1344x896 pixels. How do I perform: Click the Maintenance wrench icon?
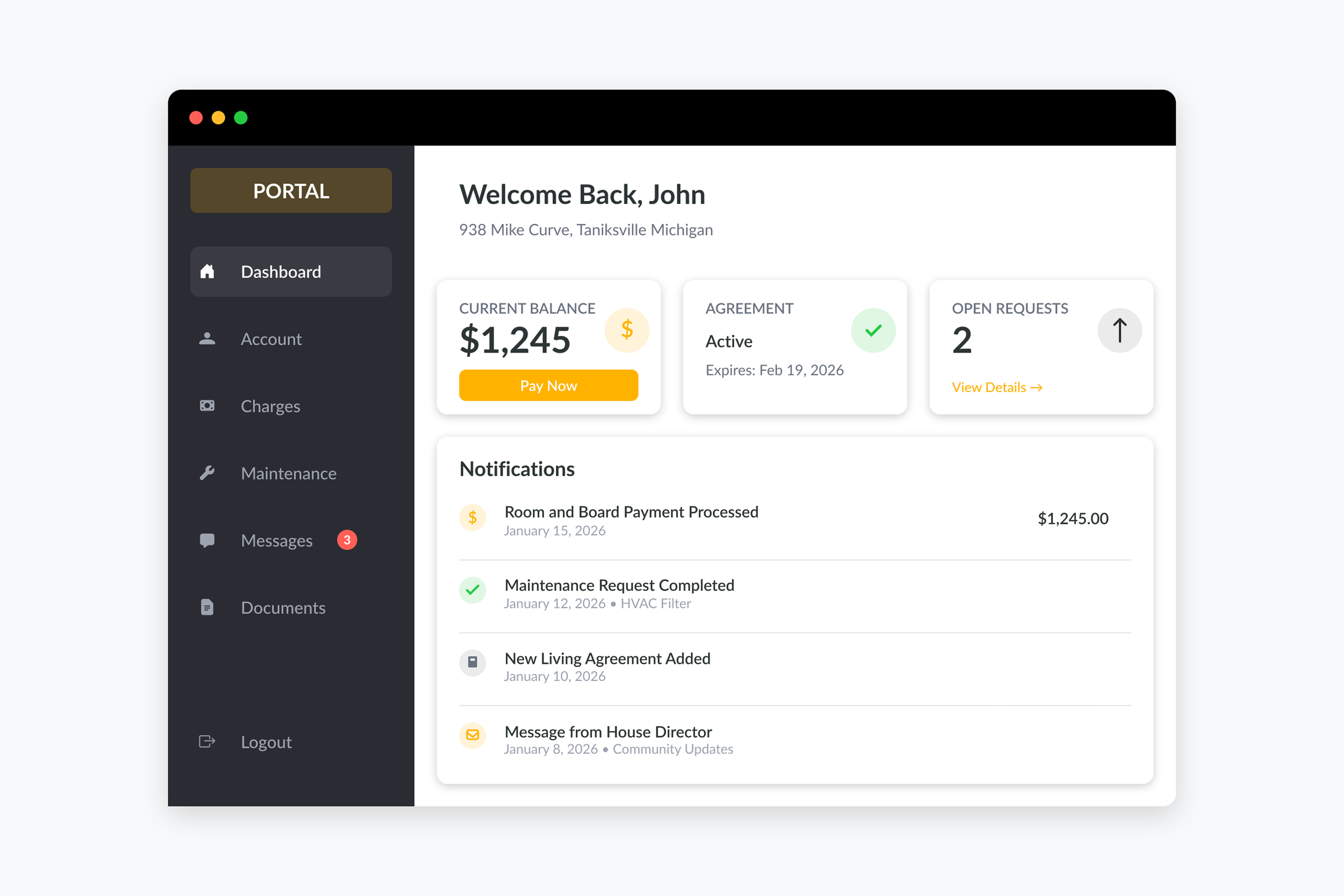point(207,473)
